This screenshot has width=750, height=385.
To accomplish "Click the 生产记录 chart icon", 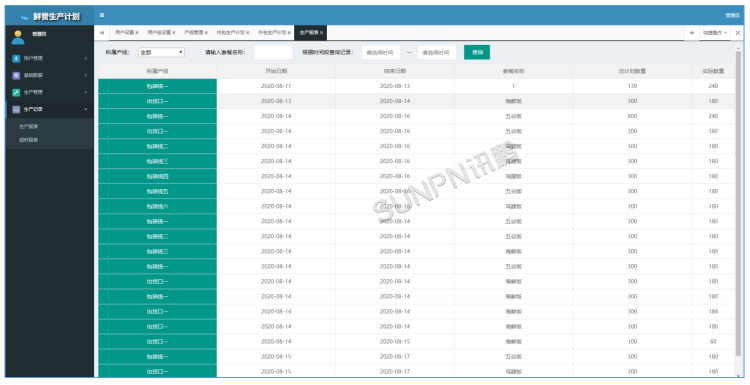I will tap(16, 110).
